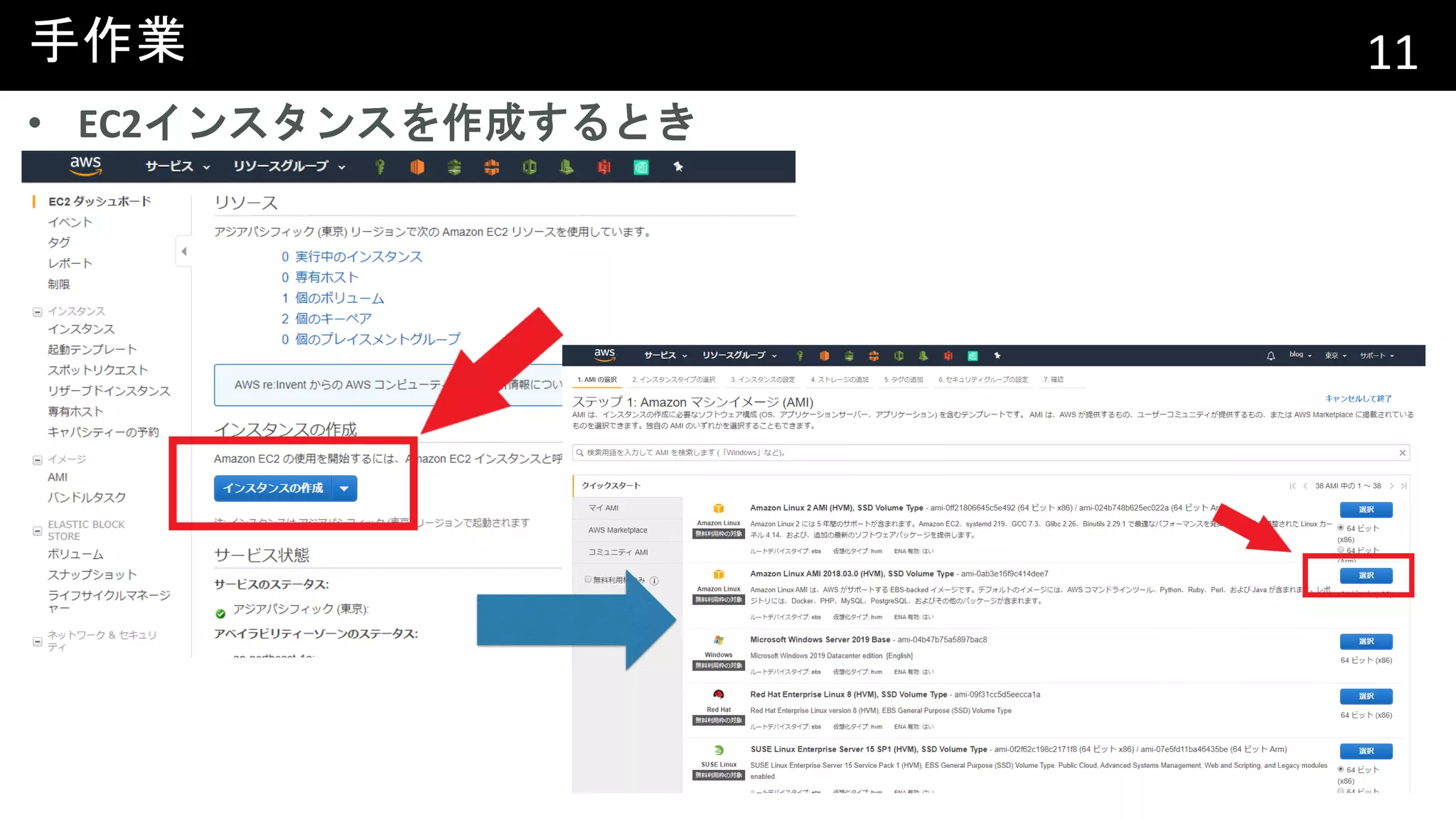Click 選択 for Microsoft Windows Server 2019 Base
The height and width of the screenshot is (819, 1456).
click(x=1366, y=641)
